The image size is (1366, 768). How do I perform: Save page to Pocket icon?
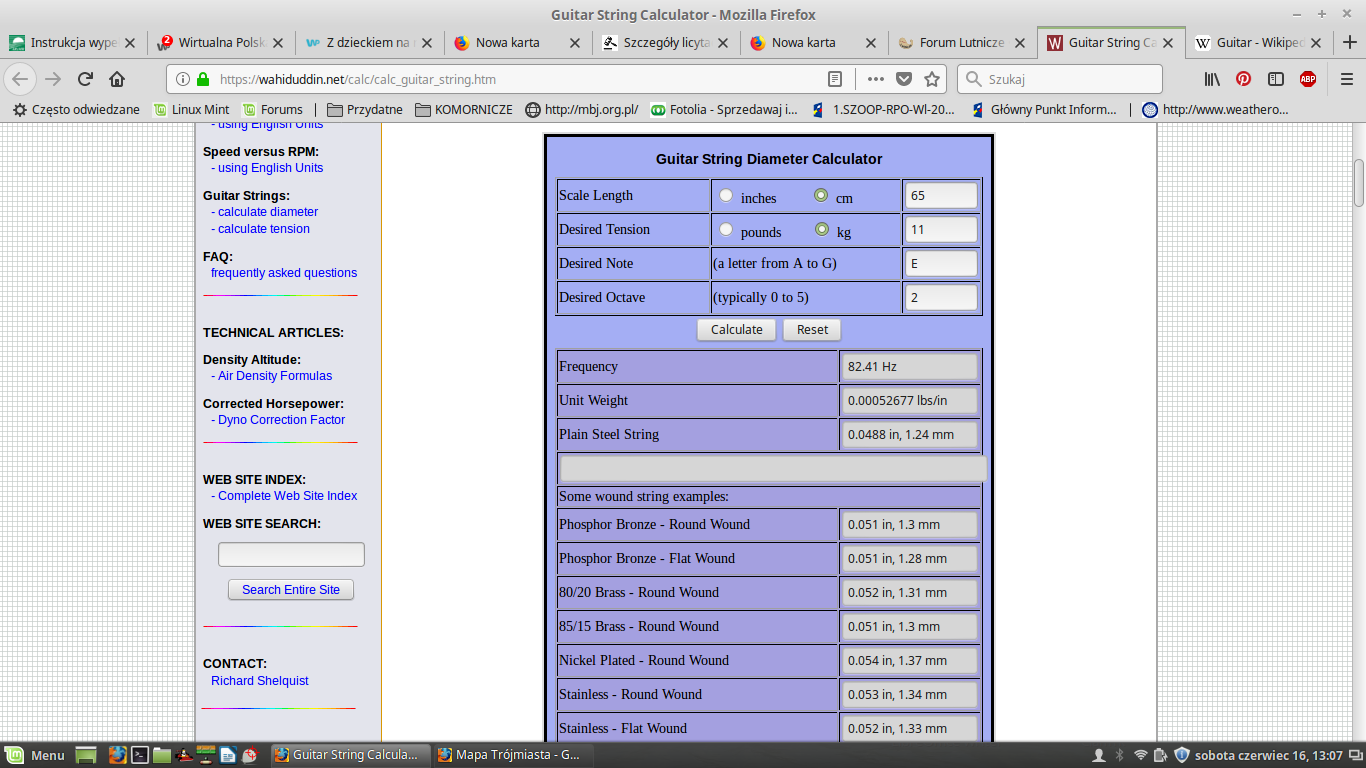(904, 79)
